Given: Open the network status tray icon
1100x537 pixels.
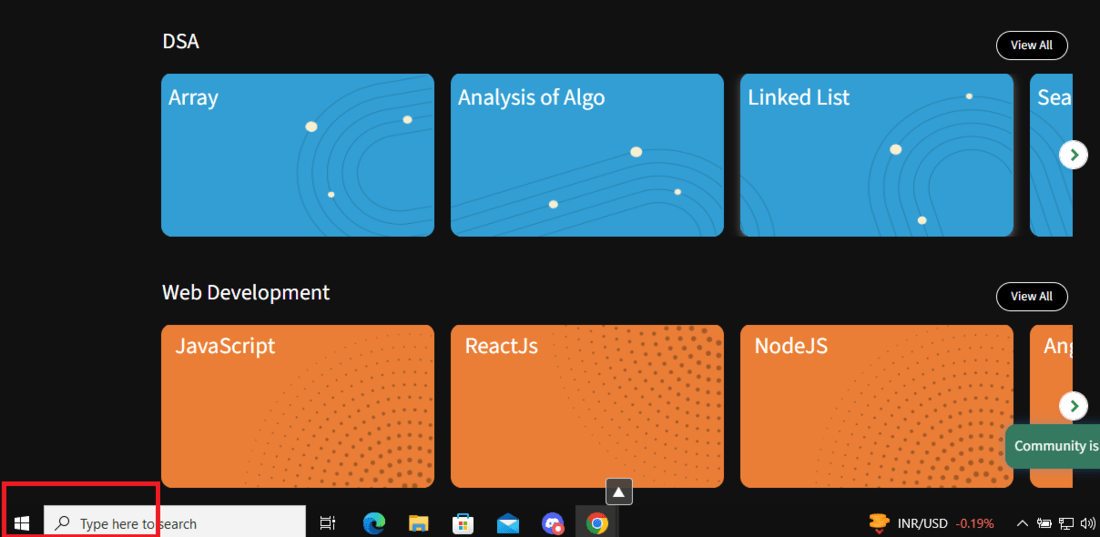Looking at the screenshot, I should tap(1066, 523).
